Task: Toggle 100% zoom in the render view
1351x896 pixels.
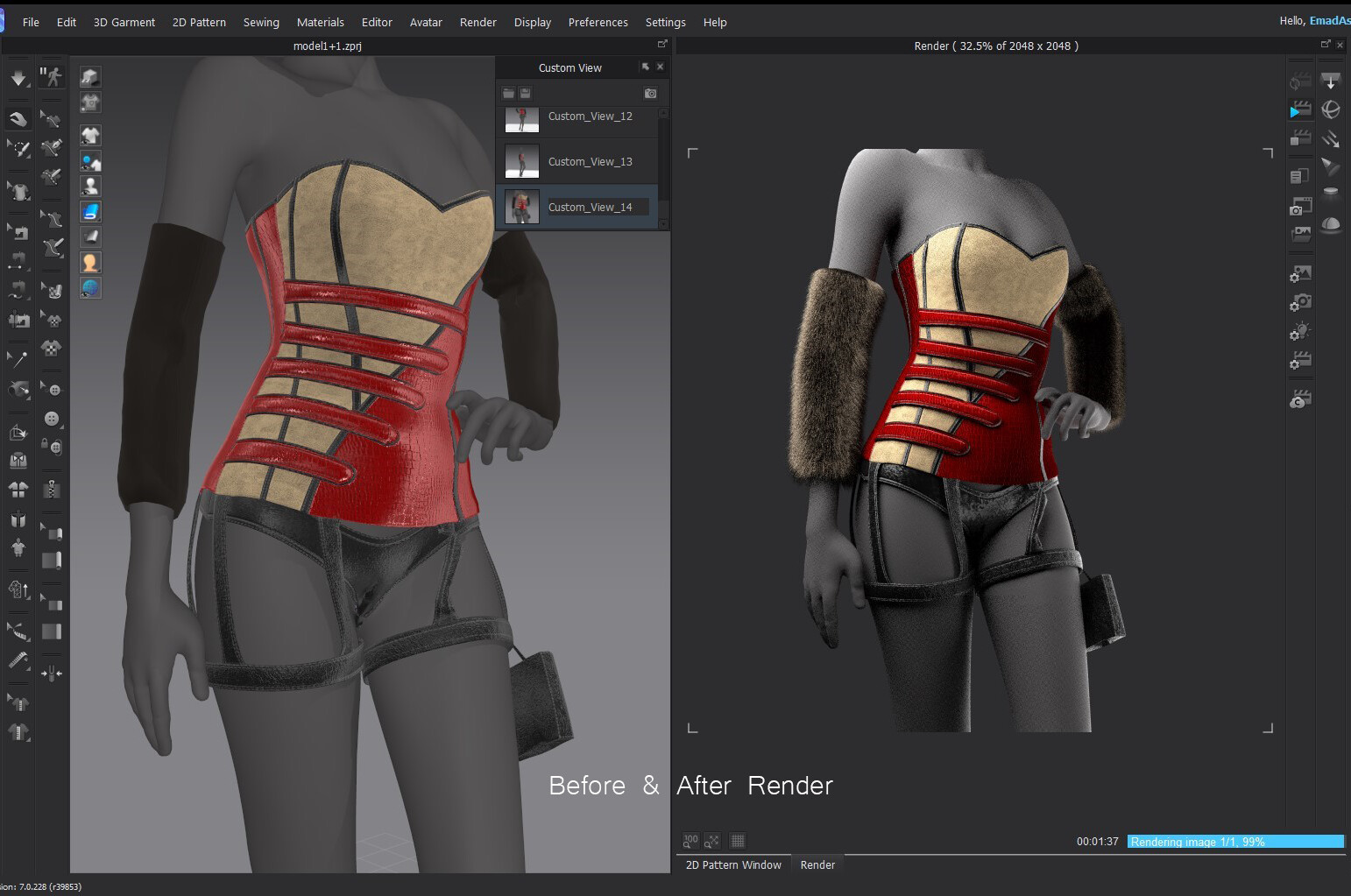Action: pyautogui.click(x=690, y=840)
